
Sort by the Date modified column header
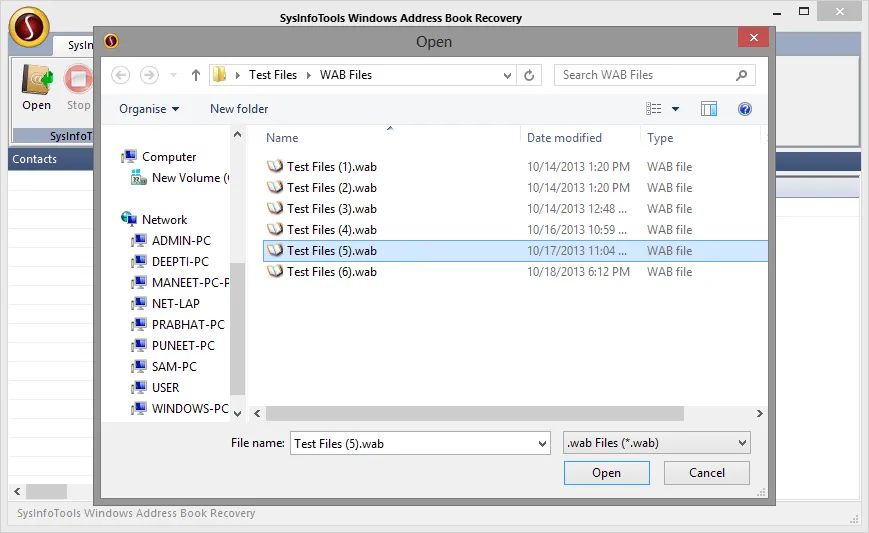point(564,138)
